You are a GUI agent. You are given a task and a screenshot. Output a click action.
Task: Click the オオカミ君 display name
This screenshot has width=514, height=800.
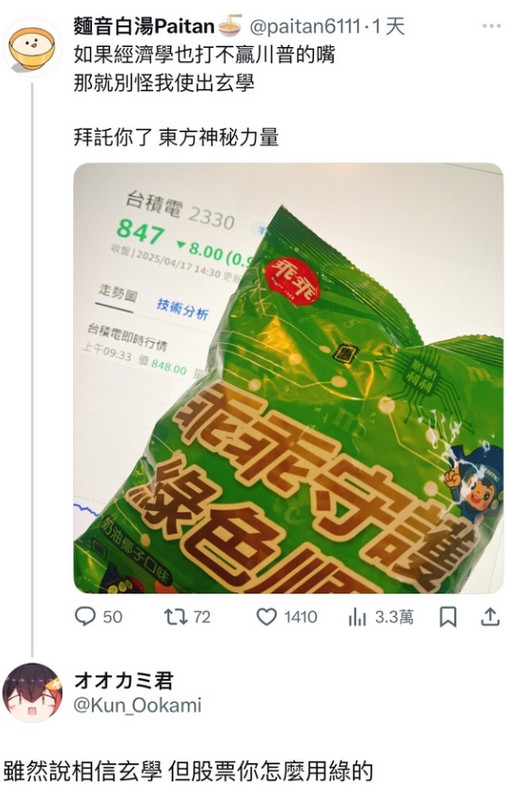[x=124, y=680]
